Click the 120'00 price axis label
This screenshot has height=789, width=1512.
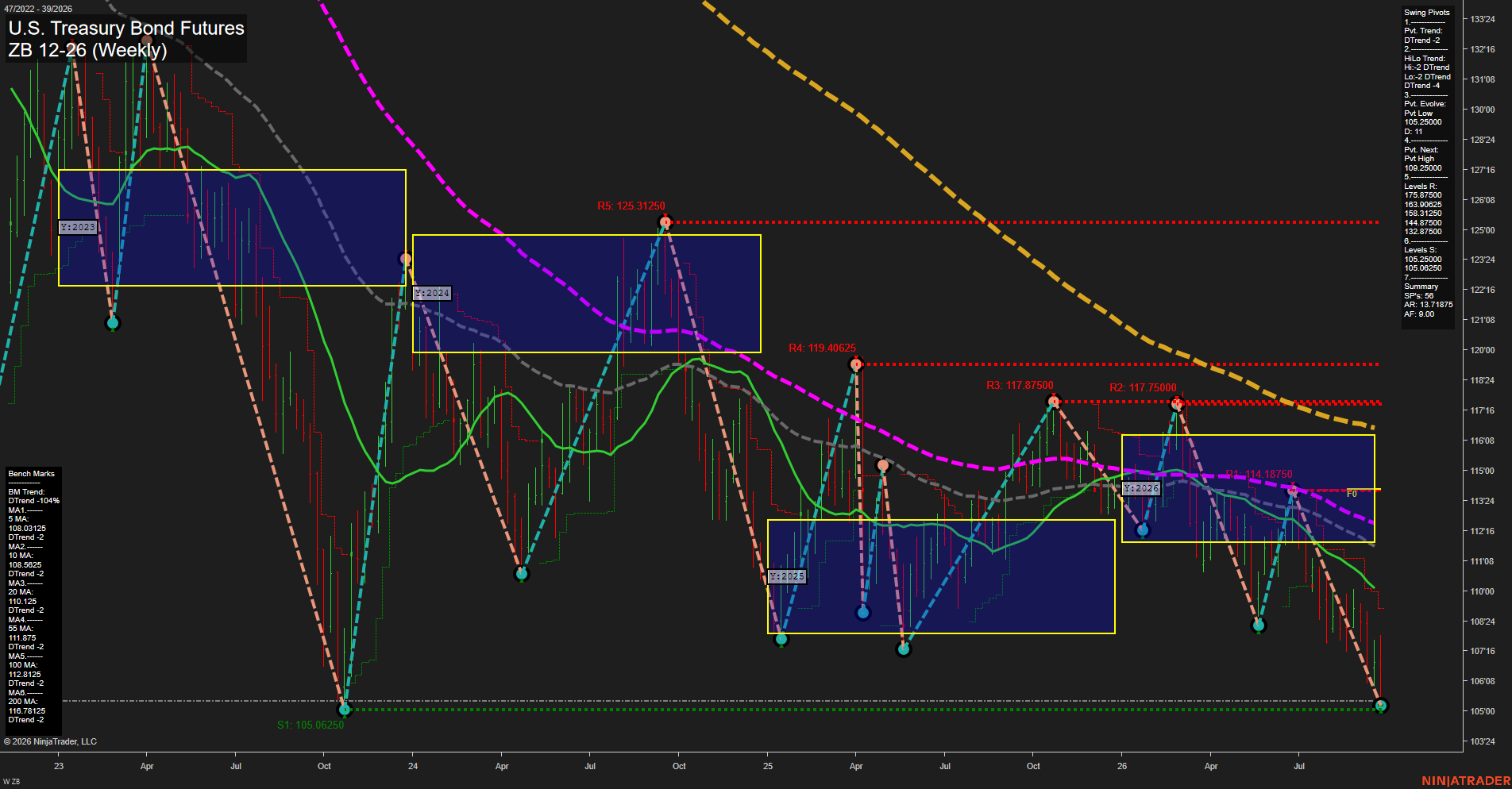tap(1483, 350)
